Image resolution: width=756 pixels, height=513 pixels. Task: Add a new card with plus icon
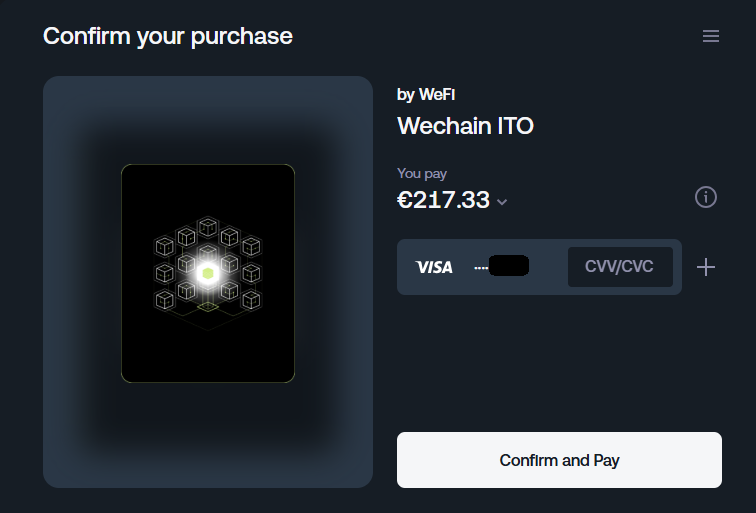click(x=706, y=267)
